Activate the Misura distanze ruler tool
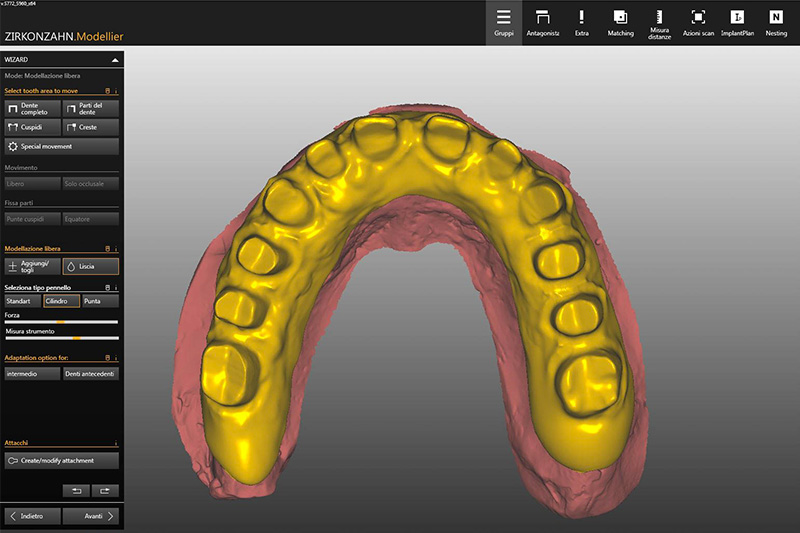The image size is (800, 533). tap(659, 22)
